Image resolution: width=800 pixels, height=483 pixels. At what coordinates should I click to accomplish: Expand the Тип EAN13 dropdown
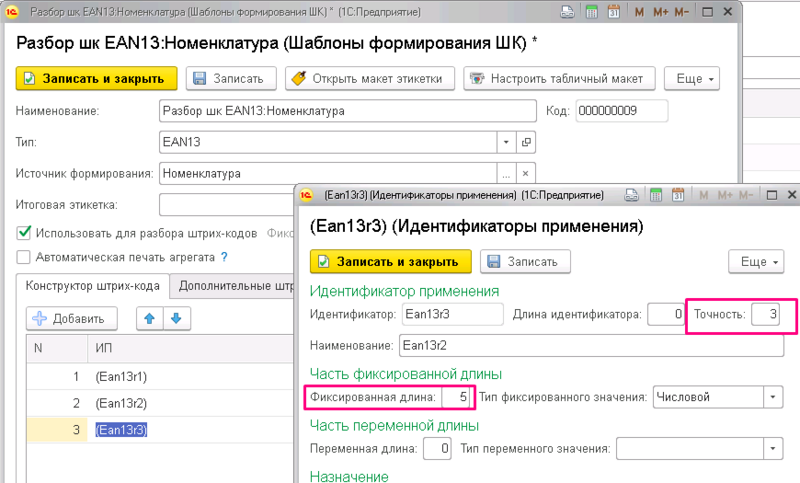click(x=506, y=142)
